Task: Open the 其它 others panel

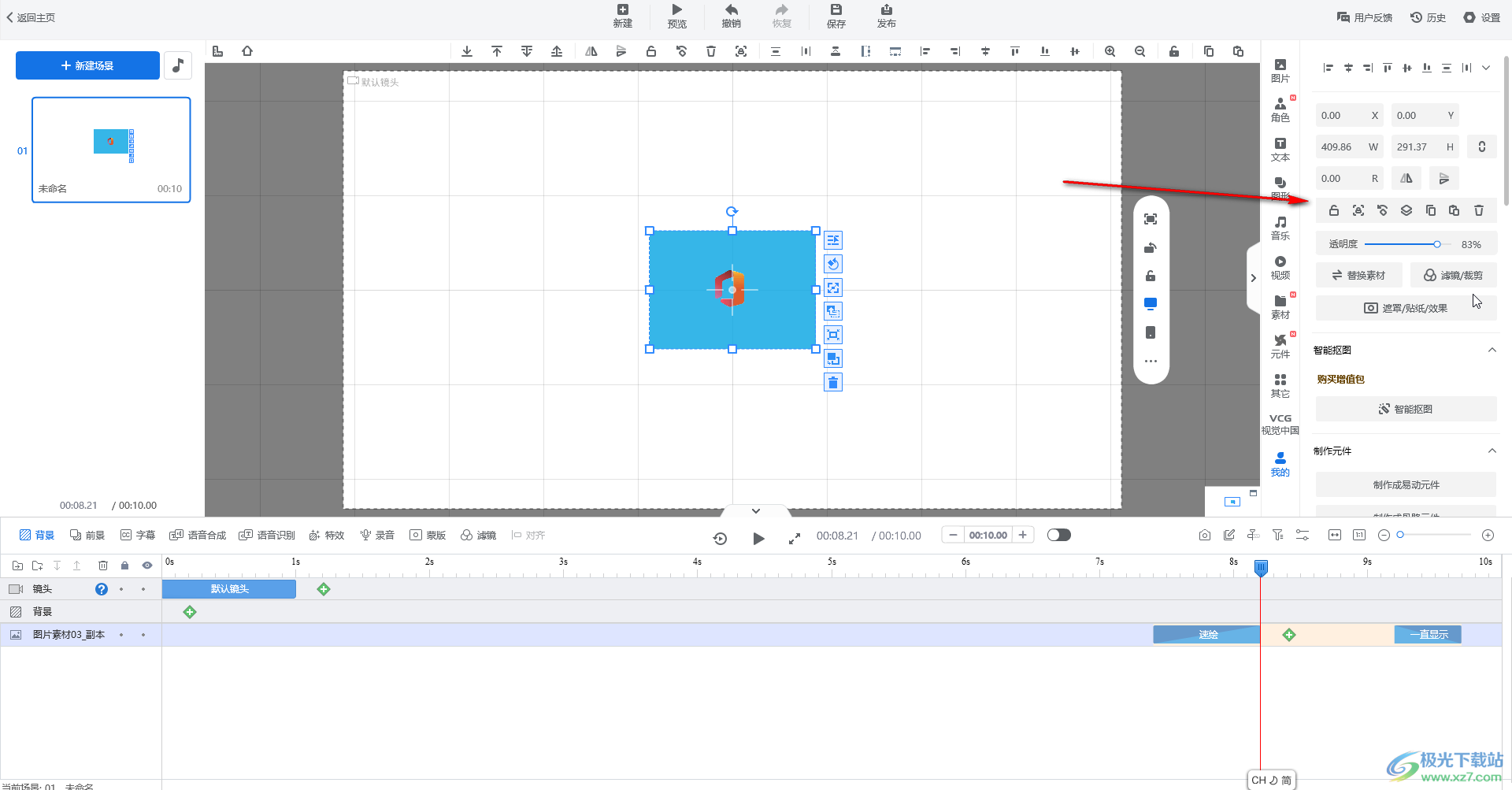Action: pyautogui.click(x=1280, y=386)
